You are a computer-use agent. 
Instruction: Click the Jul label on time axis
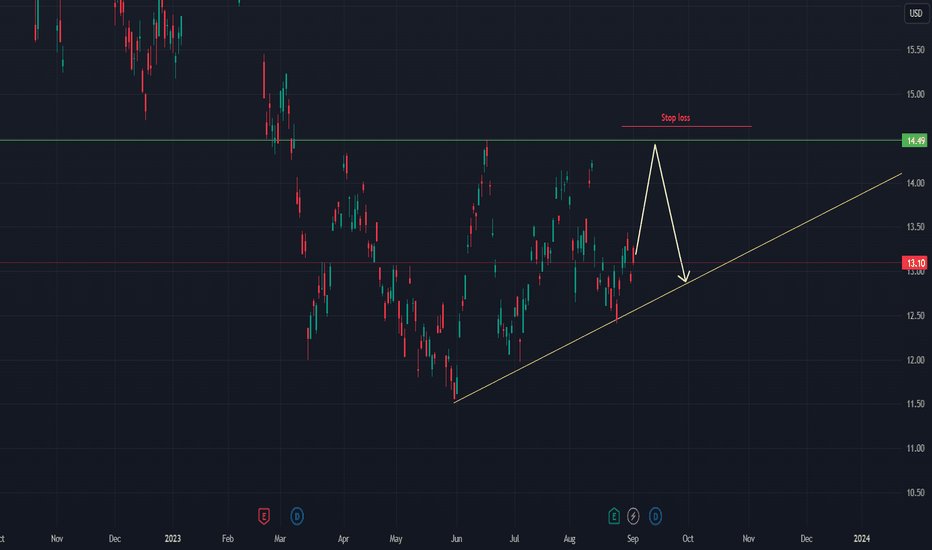point(514,538)
